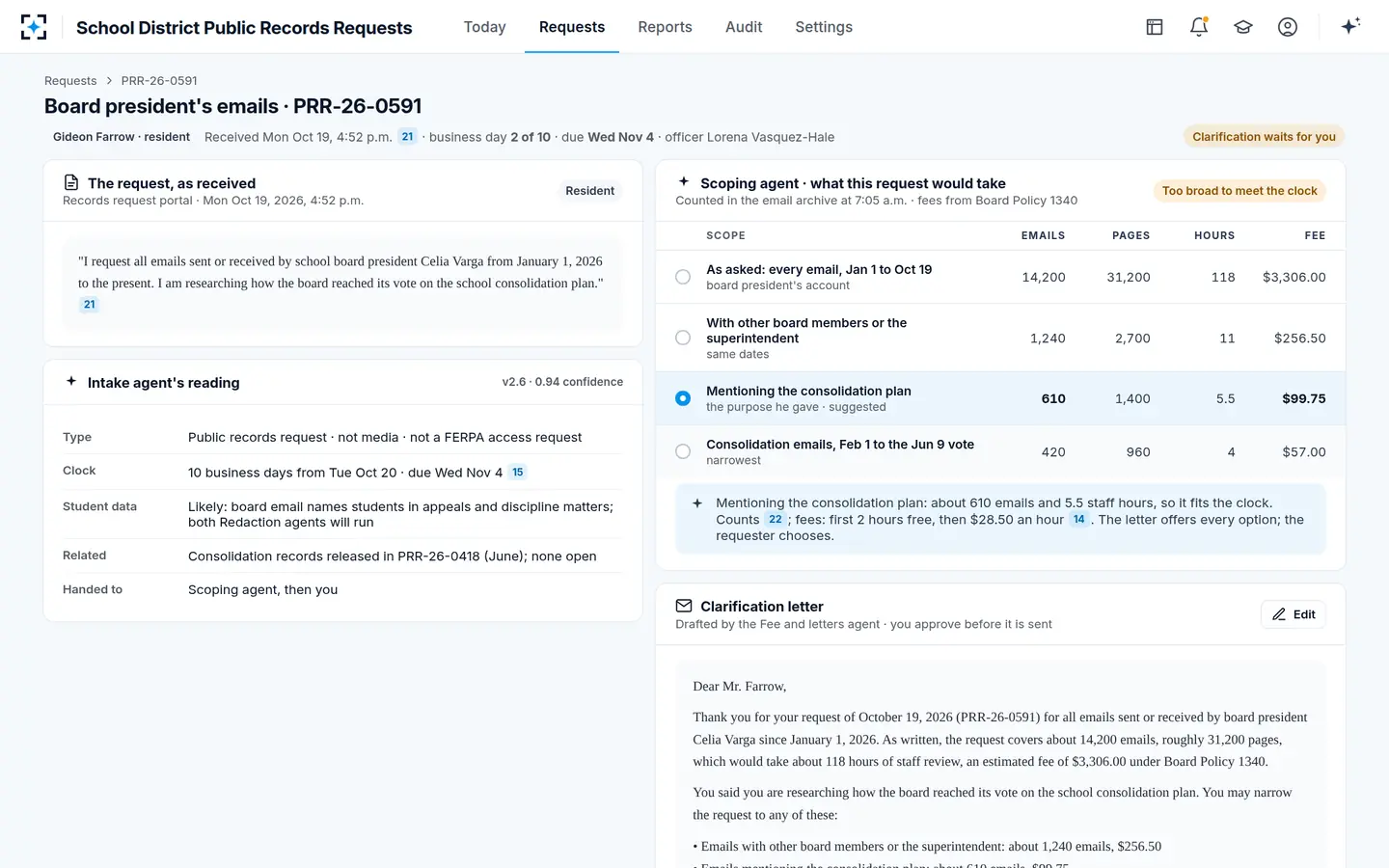
Task: Open the Requests tab
Action: click(572, 27)
